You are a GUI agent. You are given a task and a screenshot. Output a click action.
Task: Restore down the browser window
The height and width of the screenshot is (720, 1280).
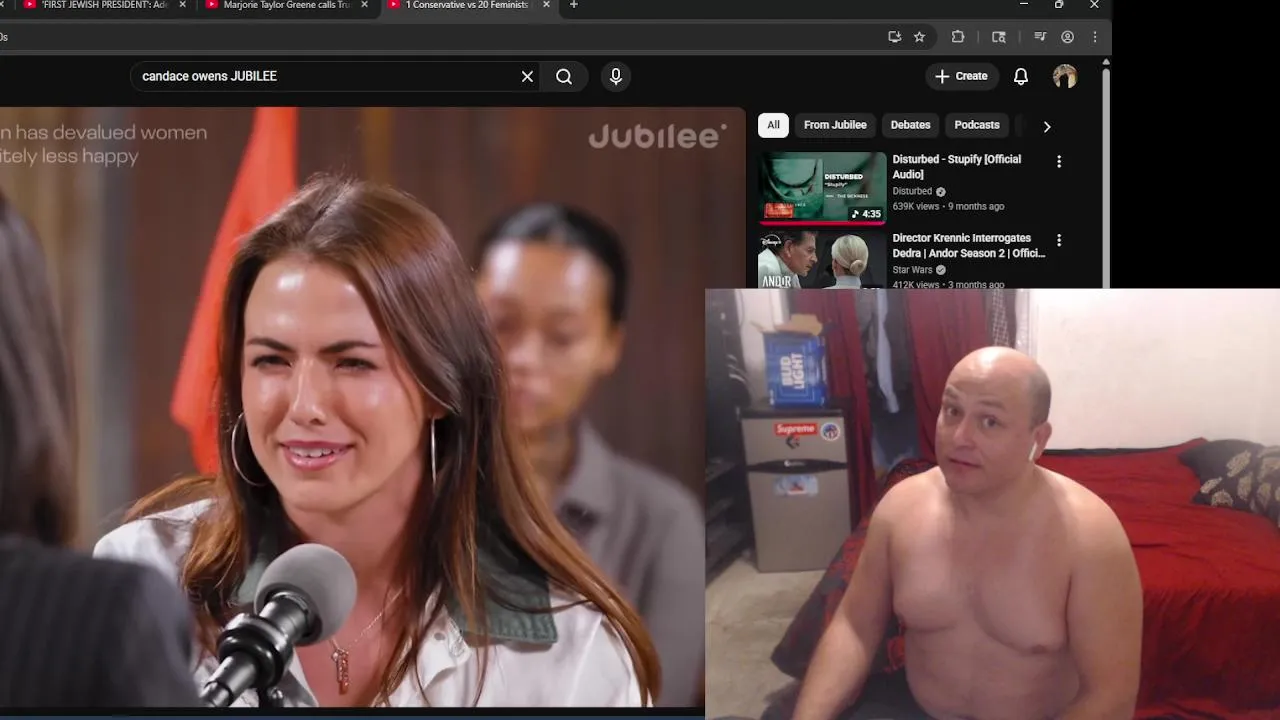[1059, 5]
